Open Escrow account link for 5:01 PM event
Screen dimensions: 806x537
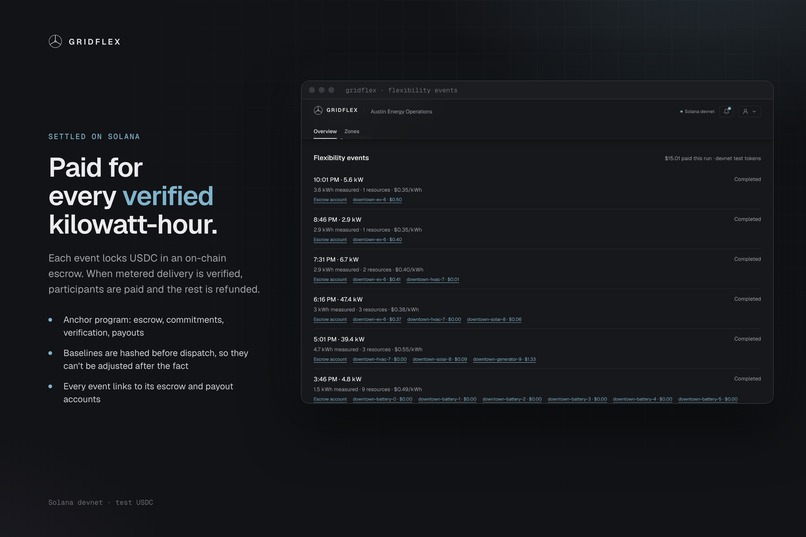tap(330, 359)
